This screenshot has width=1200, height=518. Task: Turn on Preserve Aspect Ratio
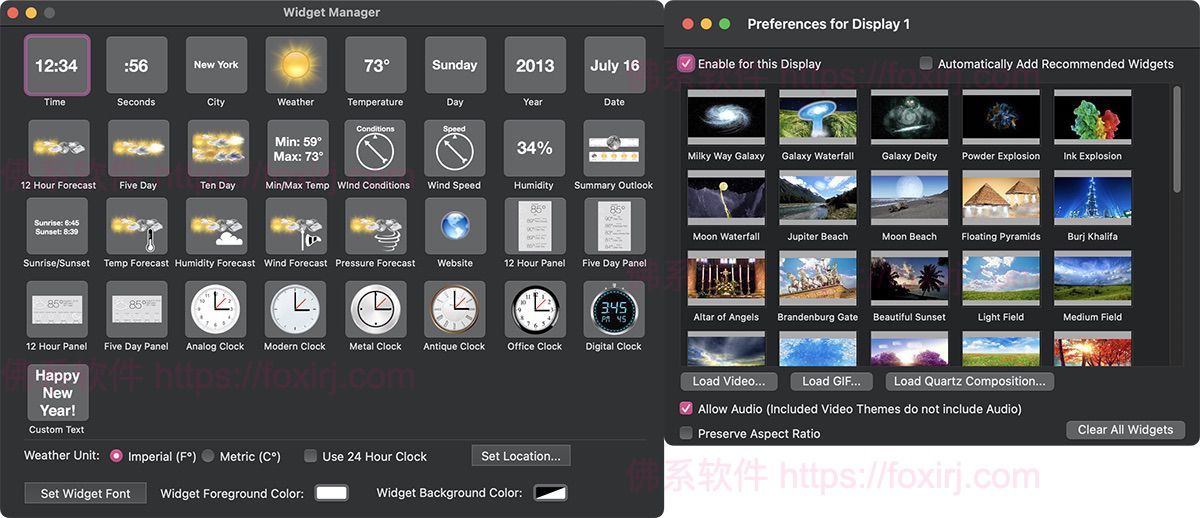coord(686,433)
